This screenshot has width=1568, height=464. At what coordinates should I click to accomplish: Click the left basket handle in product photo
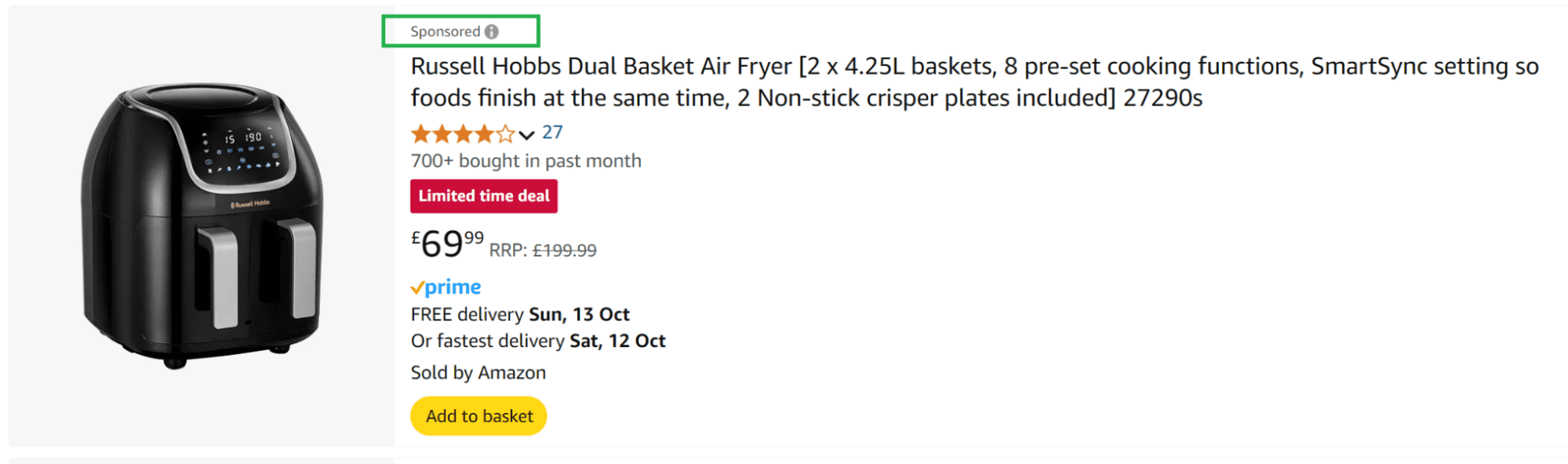click(222, 276)
